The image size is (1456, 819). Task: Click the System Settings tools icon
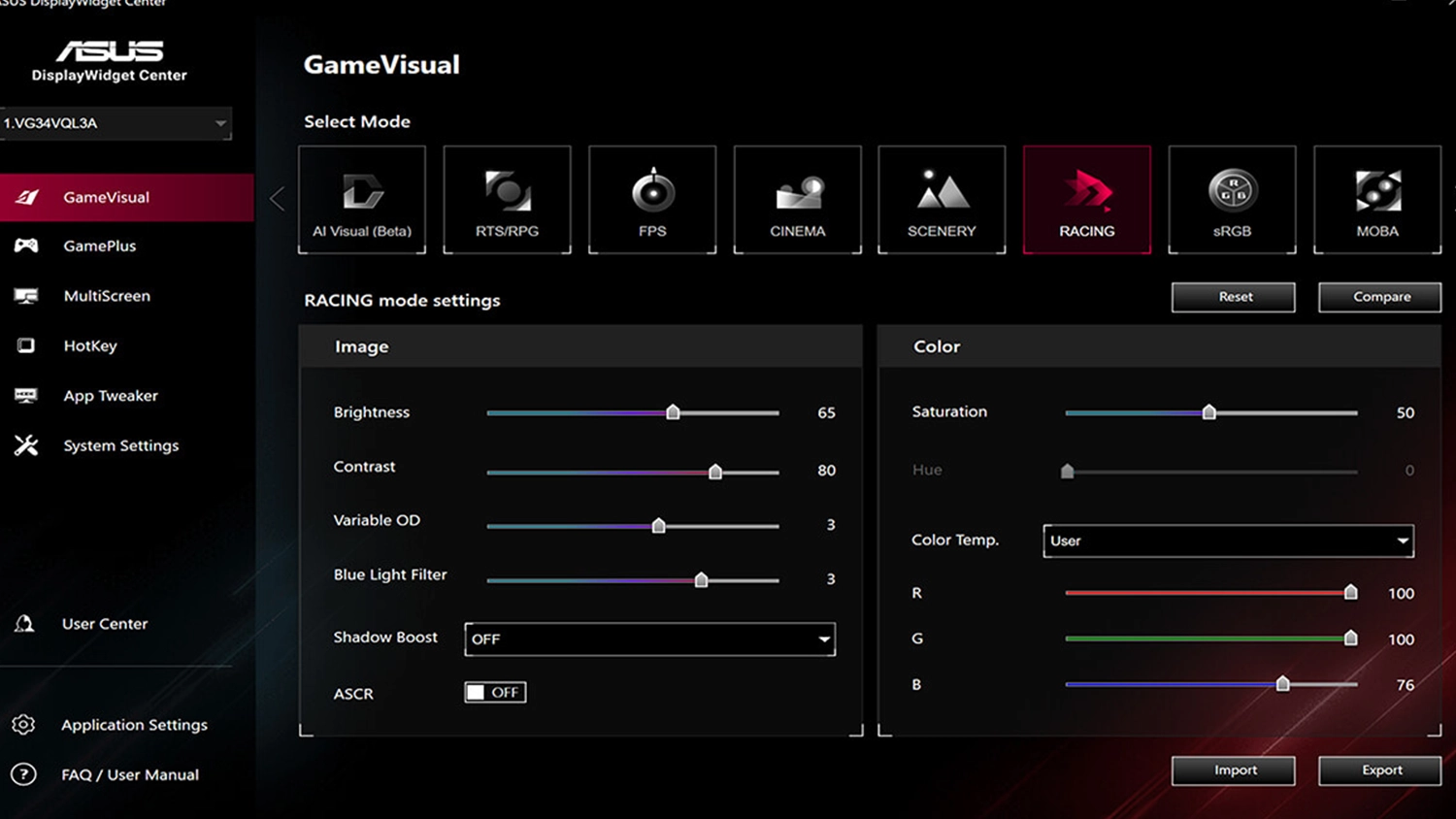pyautogui.click(x=26, y=445)
